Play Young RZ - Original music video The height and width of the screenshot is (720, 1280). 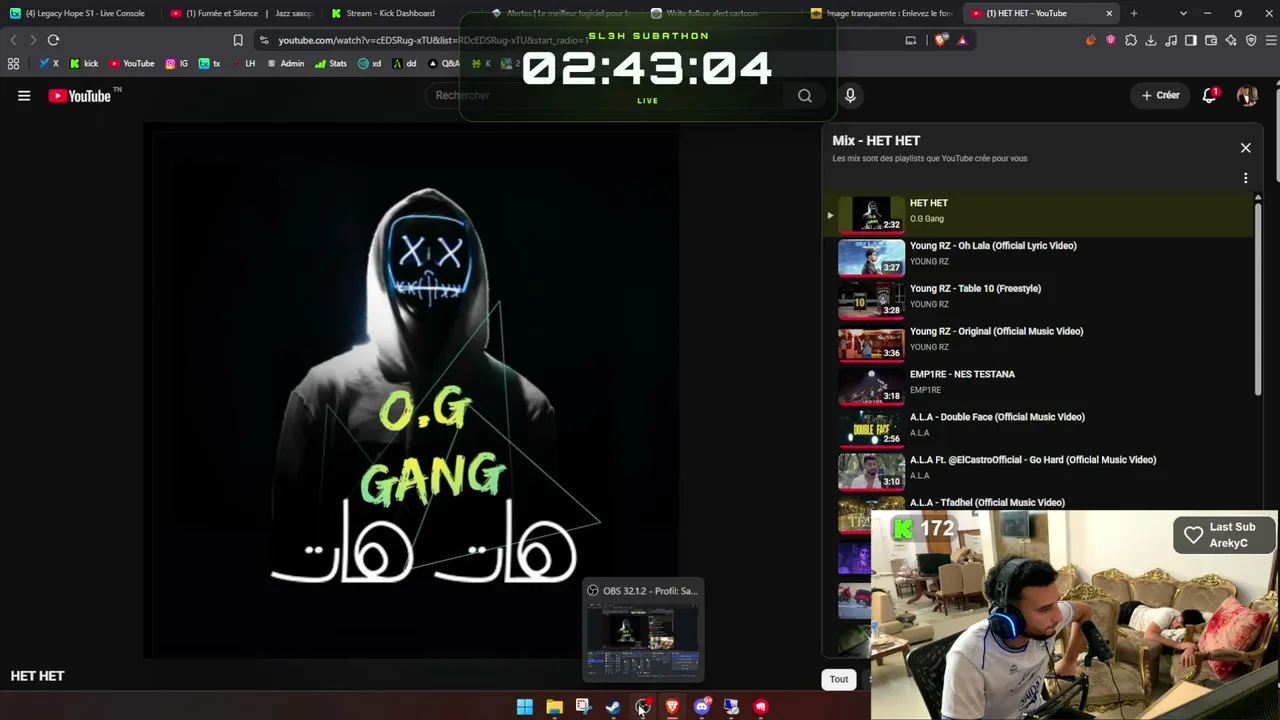click(1040, 343)
